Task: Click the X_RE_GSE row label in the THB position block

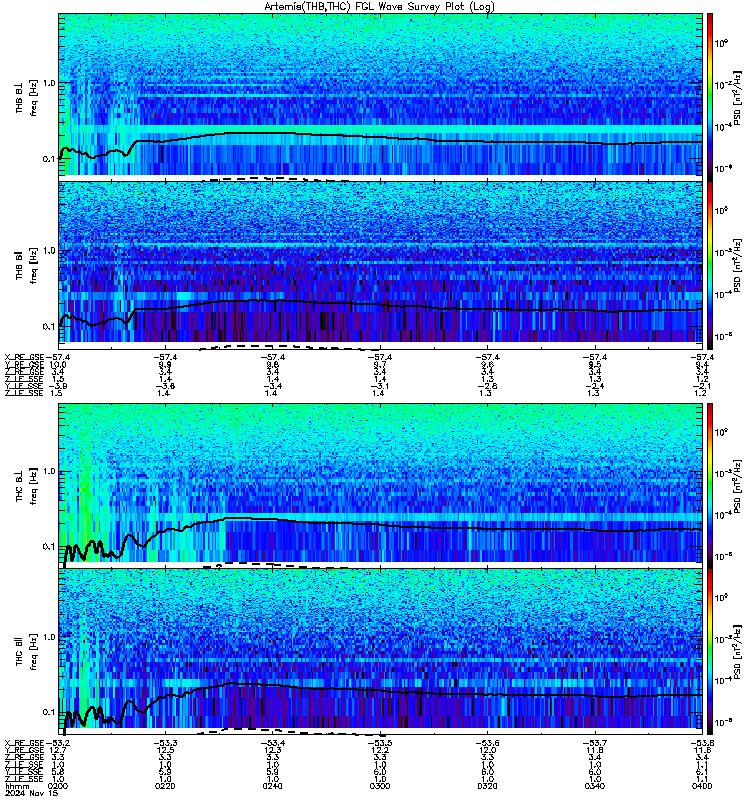Action: 24,357
